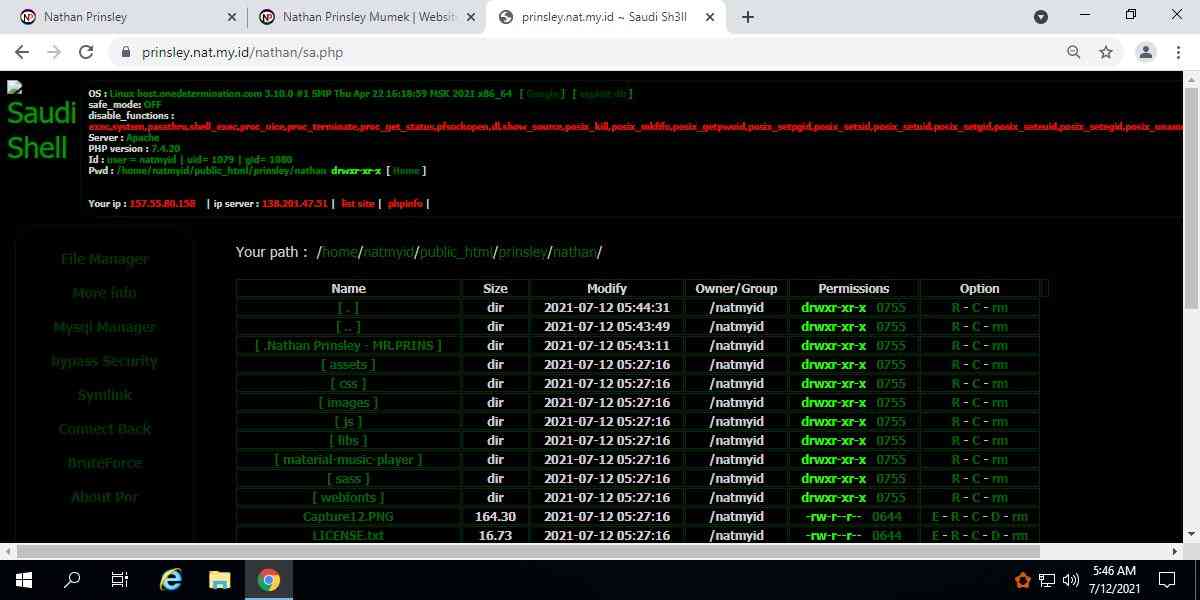Viewport: 1200px width, 600px height.
Task: Open More Info in the sidebar
Action: click(x=105, y=293)
